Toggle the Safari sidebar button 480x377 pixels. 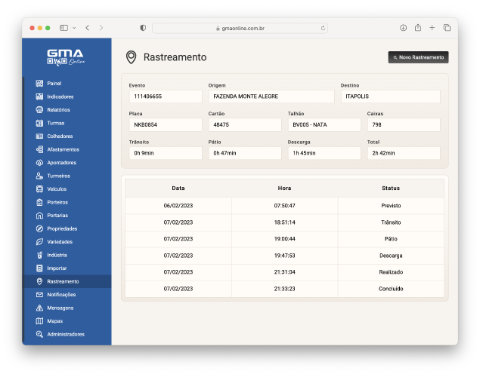click(64, 28)
